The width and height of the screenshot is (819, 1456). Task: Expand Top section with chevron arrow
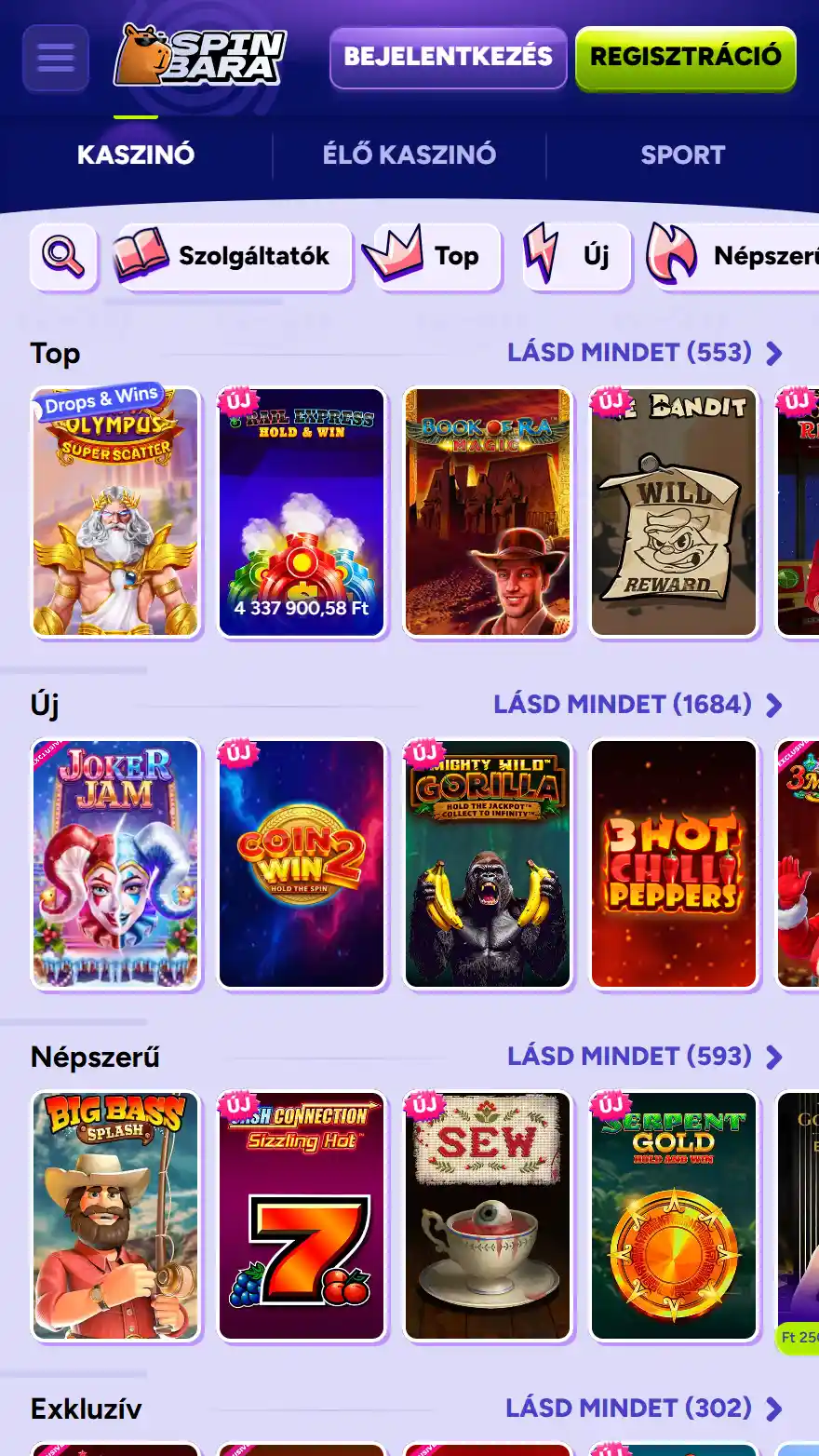click(774, 353)
